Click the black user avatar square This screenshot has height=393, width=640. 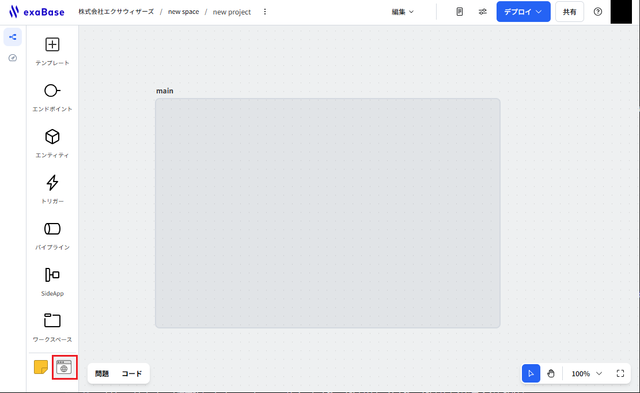[621, 12]
